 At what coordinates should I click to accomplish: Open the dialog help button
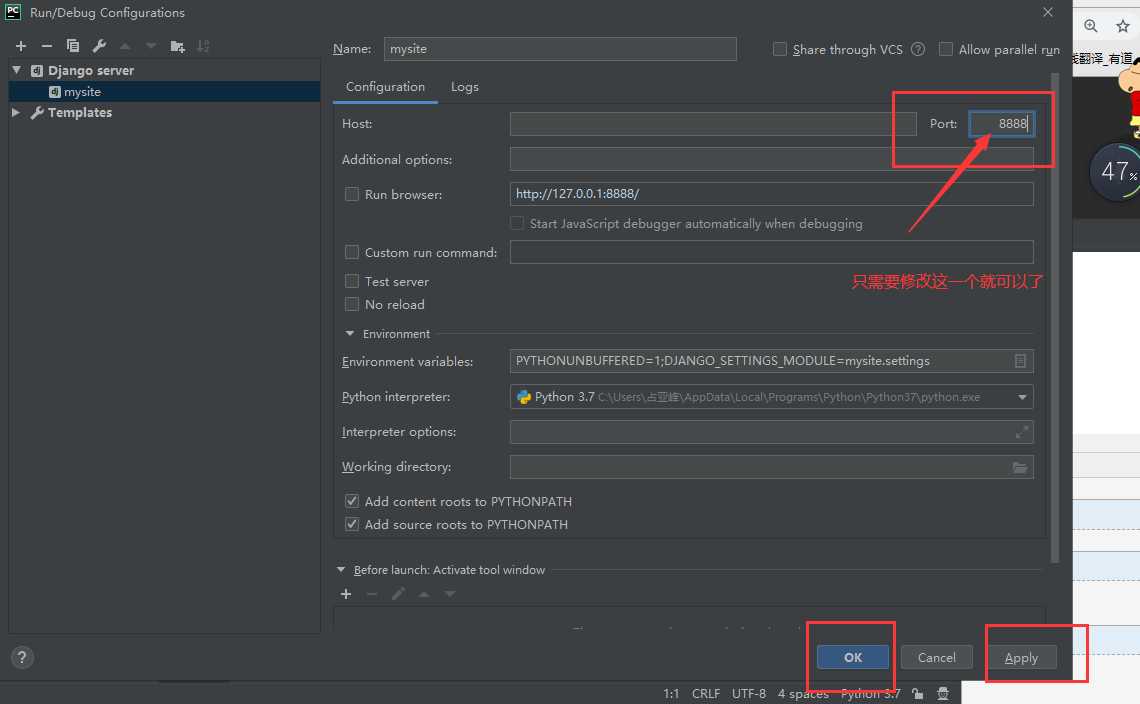tap(22, 657)
